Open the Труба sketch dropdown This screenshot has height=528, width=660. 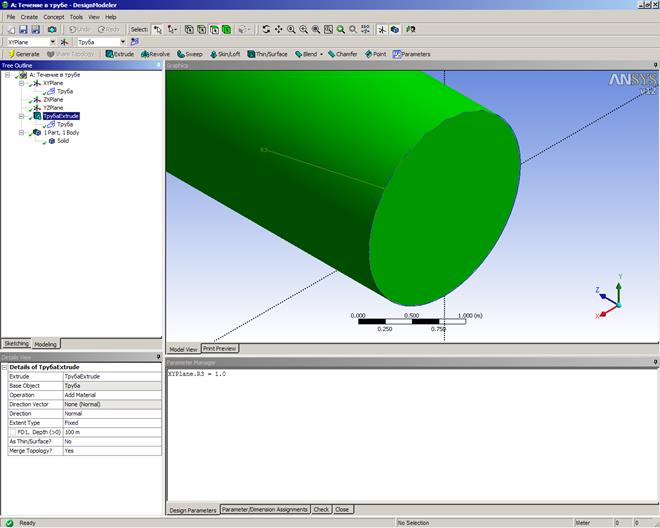tap(122, 42)
